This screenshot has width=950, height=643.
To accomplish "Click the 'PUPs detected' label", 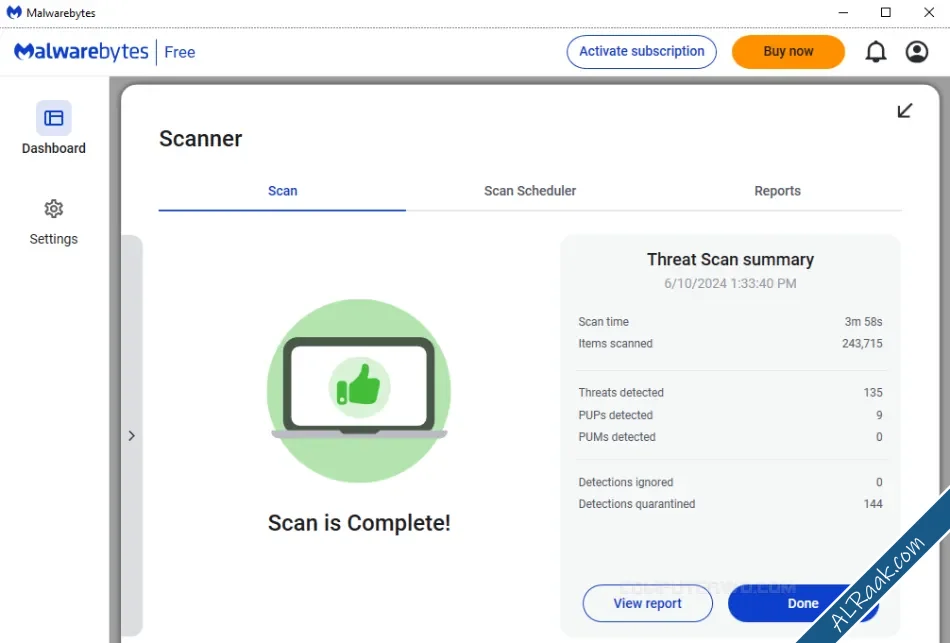I will tap(615, 415).
